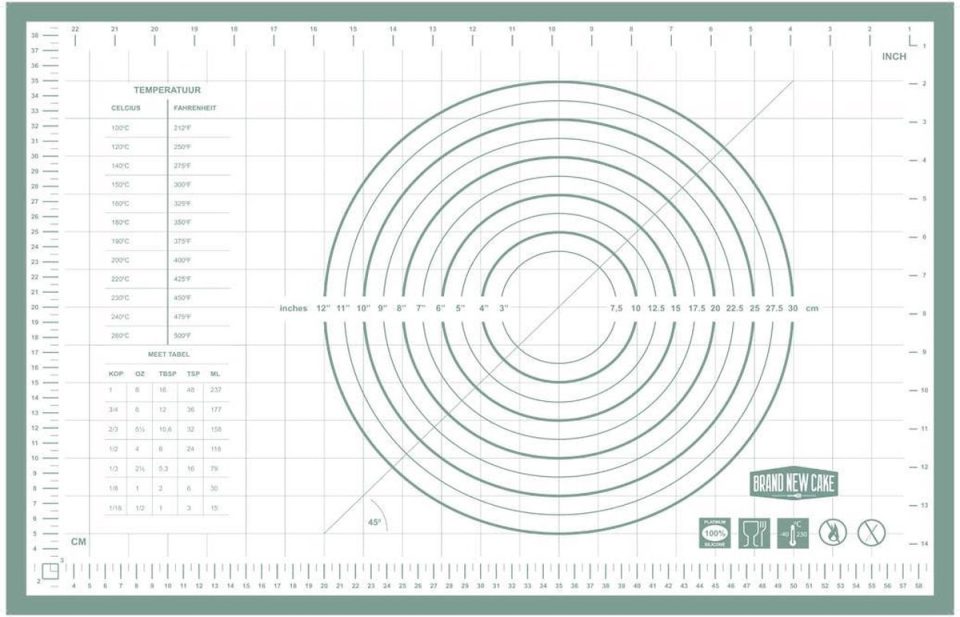The image size is (960, 617).
Task: Click the INCH ruler label
Action: point(894,56)
